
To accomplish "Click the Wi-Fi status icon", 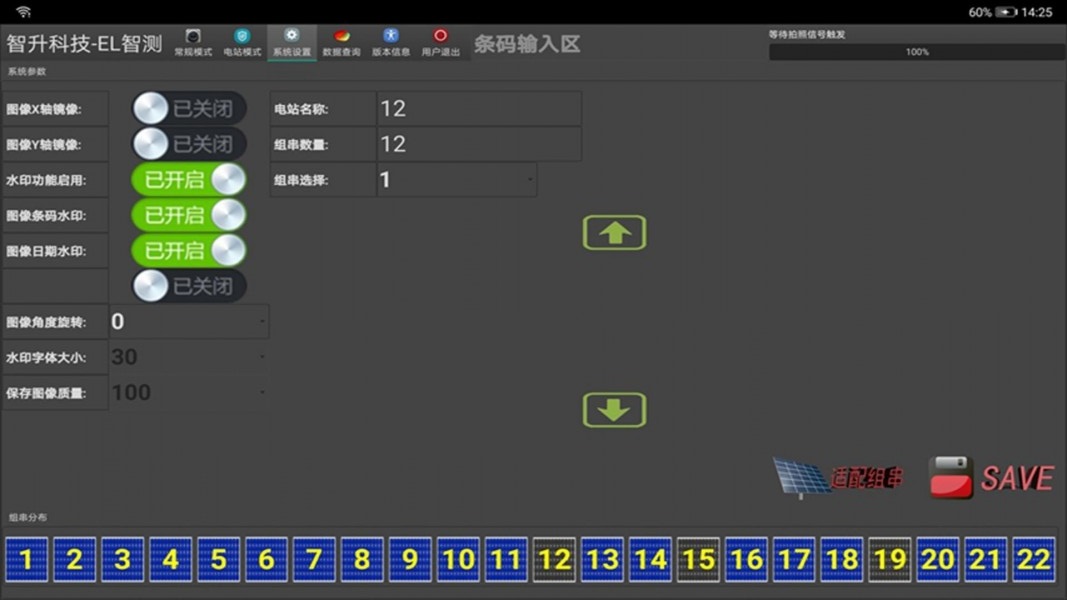I will click(24, 12).
